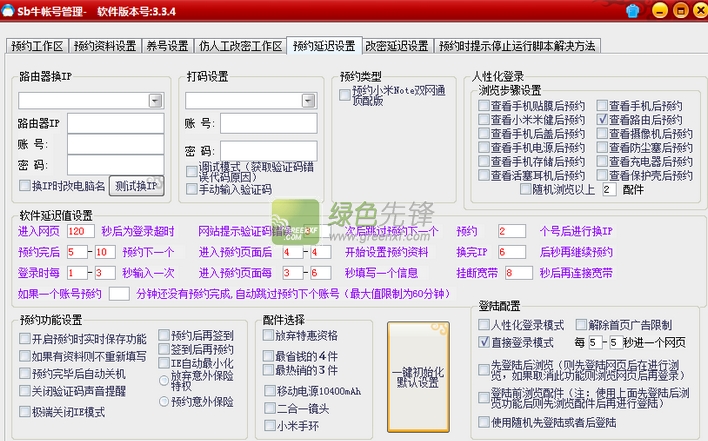Check 最热销的3件
The height and width of the screenshot is (441, 708).
click(268, 370)
